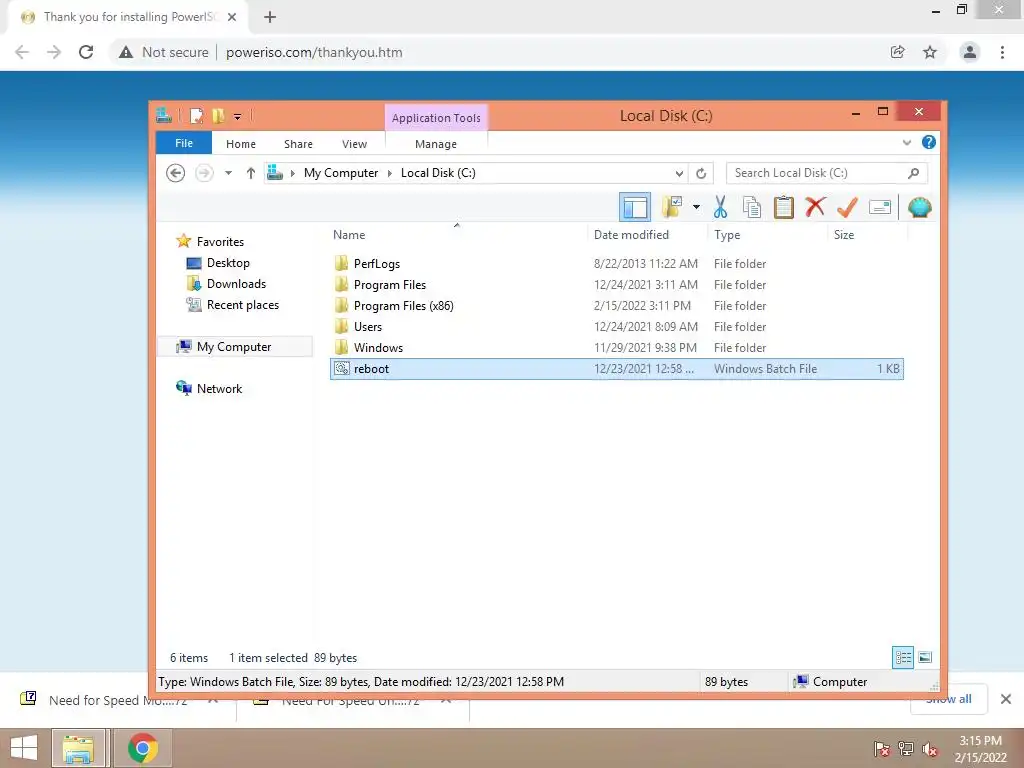Select the Program Files folder row

pyautogui.click(x=616, y=285)
